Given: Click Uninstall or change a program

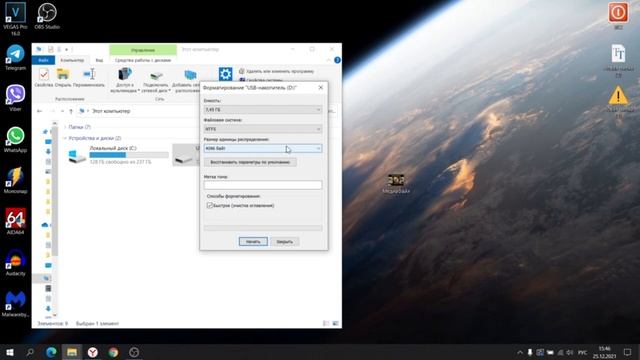Looking at the screenshot, I should 276,71.
